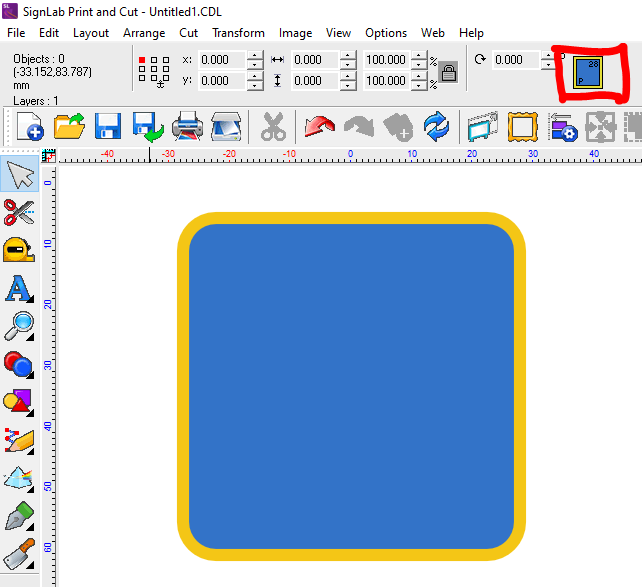
Task: Adjust the height percent stepper
Action: coord(418,81)
